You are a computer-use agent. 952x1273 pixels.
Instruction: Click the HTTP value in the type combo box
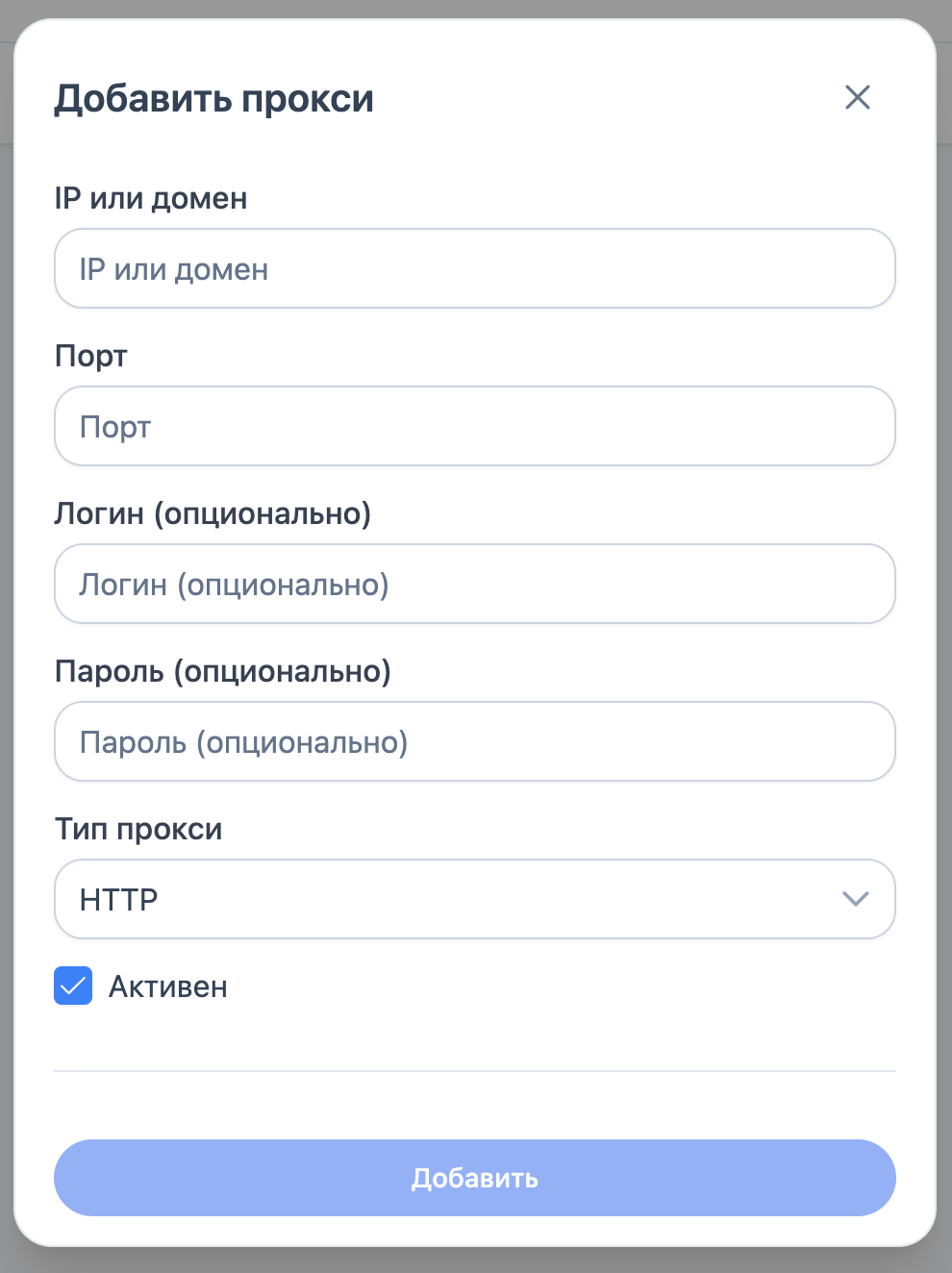pyautogui.click(x=119, y=900)
